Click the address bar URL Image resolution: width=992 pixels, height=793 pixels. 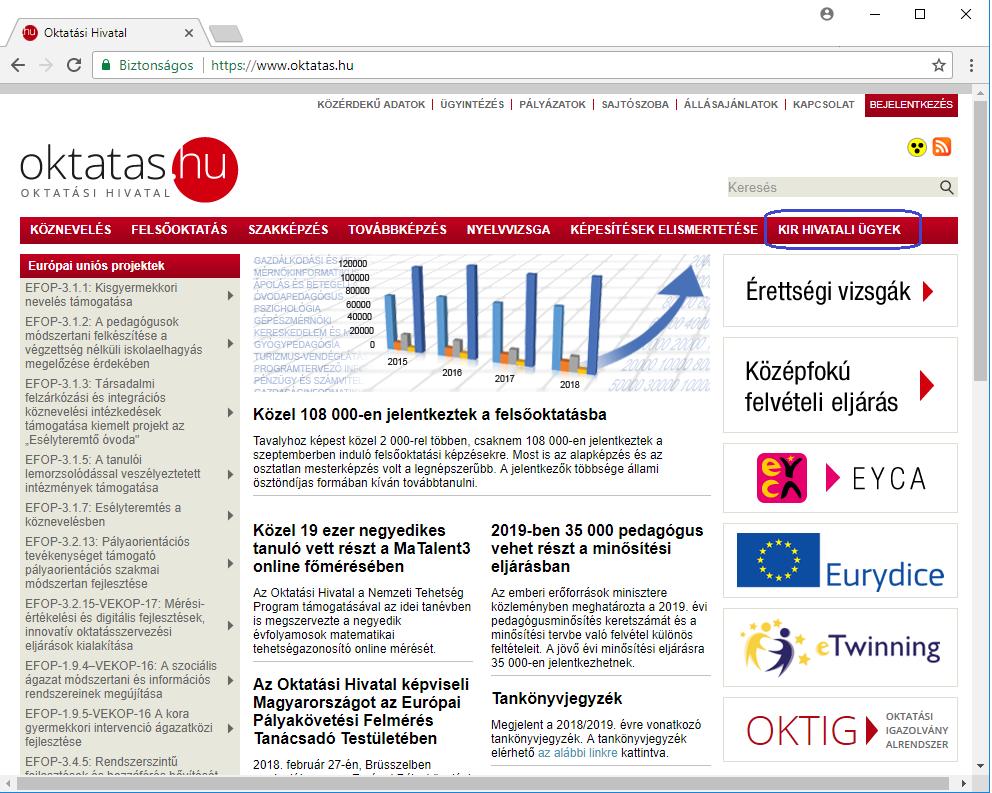coord(282,65)
